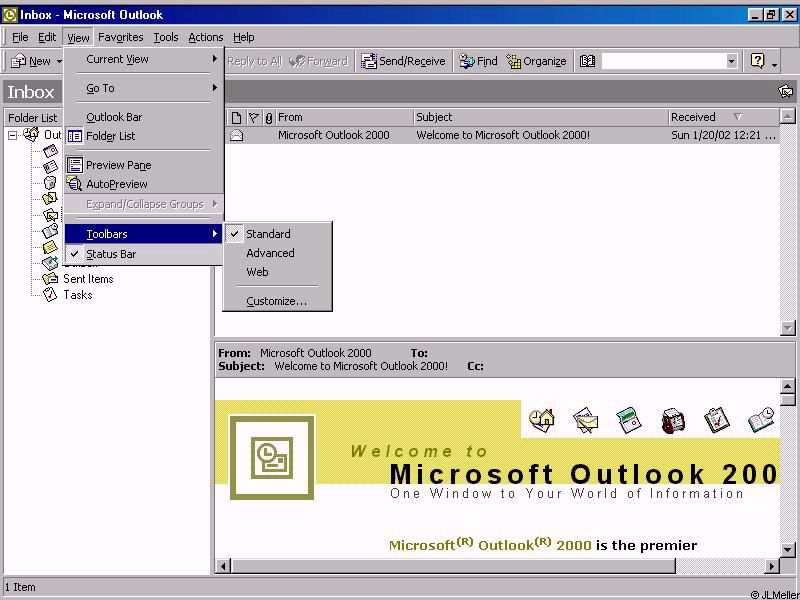The height and width of the screenshot is (600, 800).
Task: Open the Tools menu
Action: 166,37
